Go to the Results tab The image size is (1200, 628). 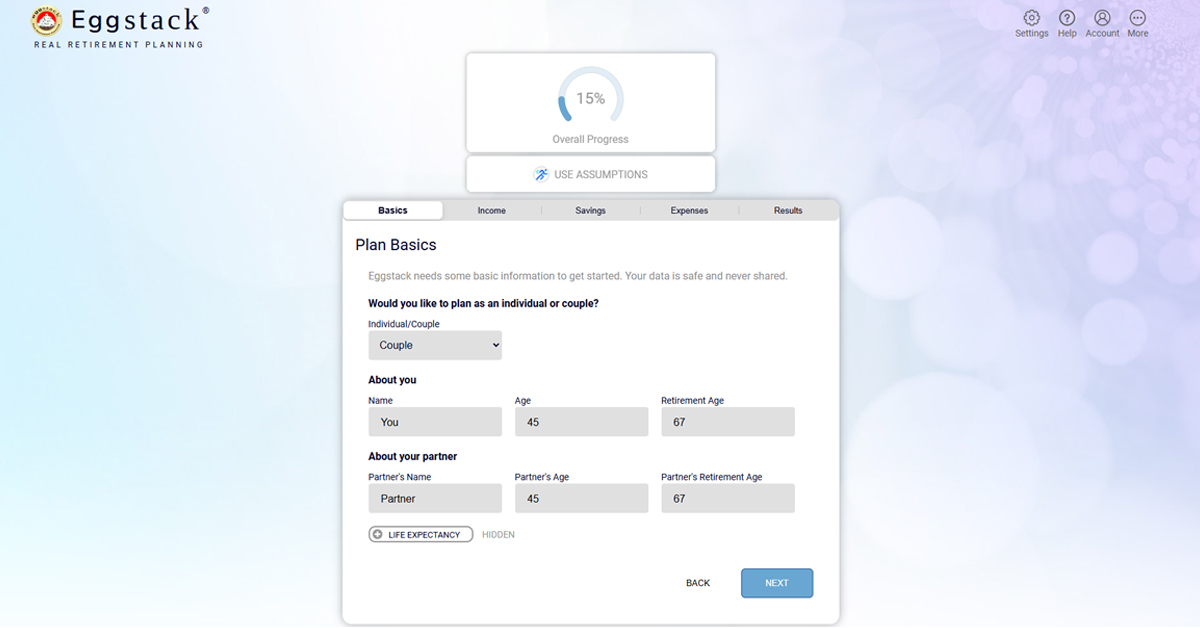pyautogui.click(x=788, y=211)
